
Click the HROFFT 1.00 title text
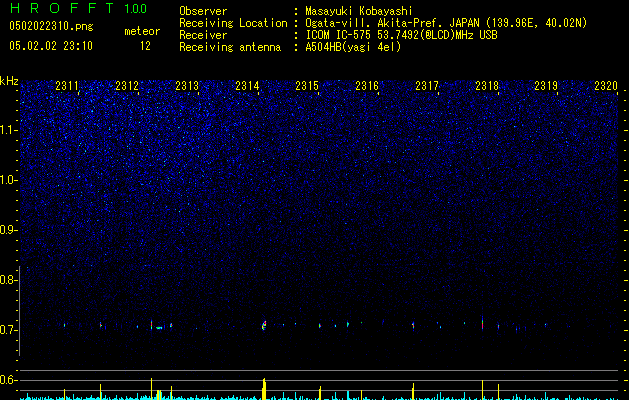click(78, 8)
